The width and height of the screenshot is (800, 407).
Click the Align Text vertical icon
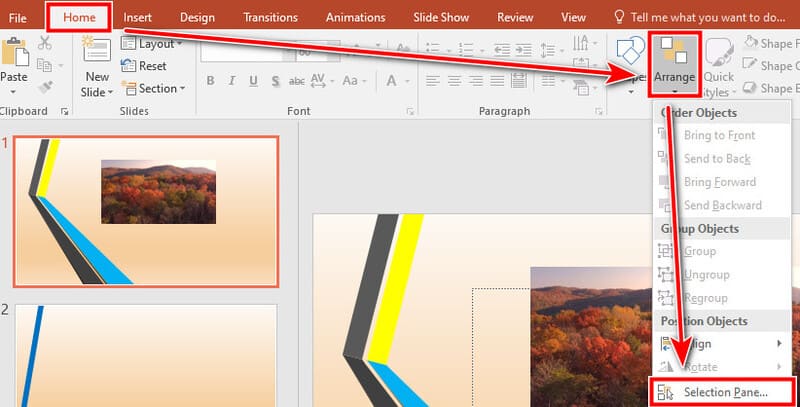pos(581,63)
